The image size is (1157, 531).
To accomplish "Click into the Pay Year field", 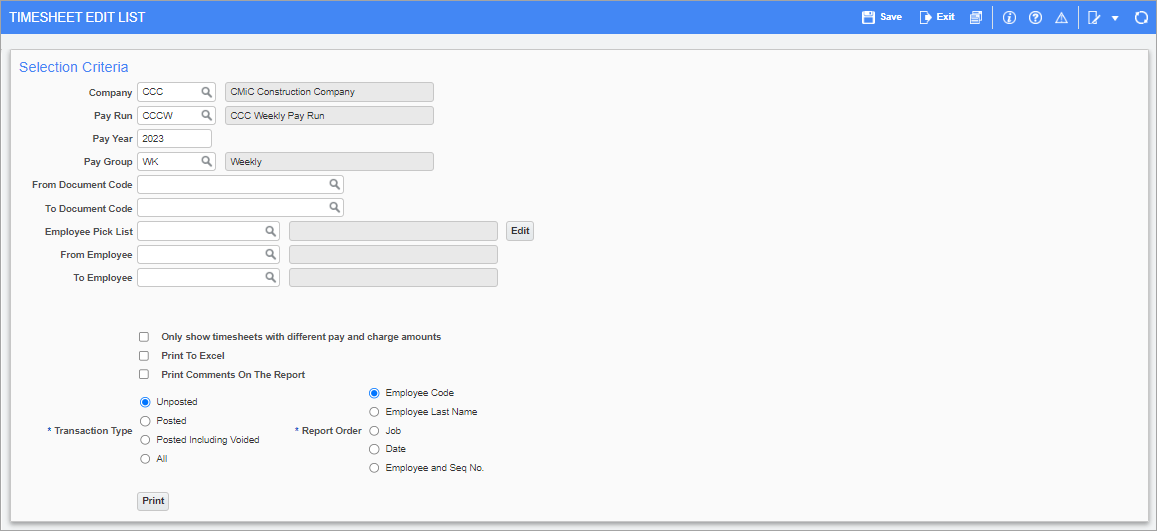I will [174, 139].
